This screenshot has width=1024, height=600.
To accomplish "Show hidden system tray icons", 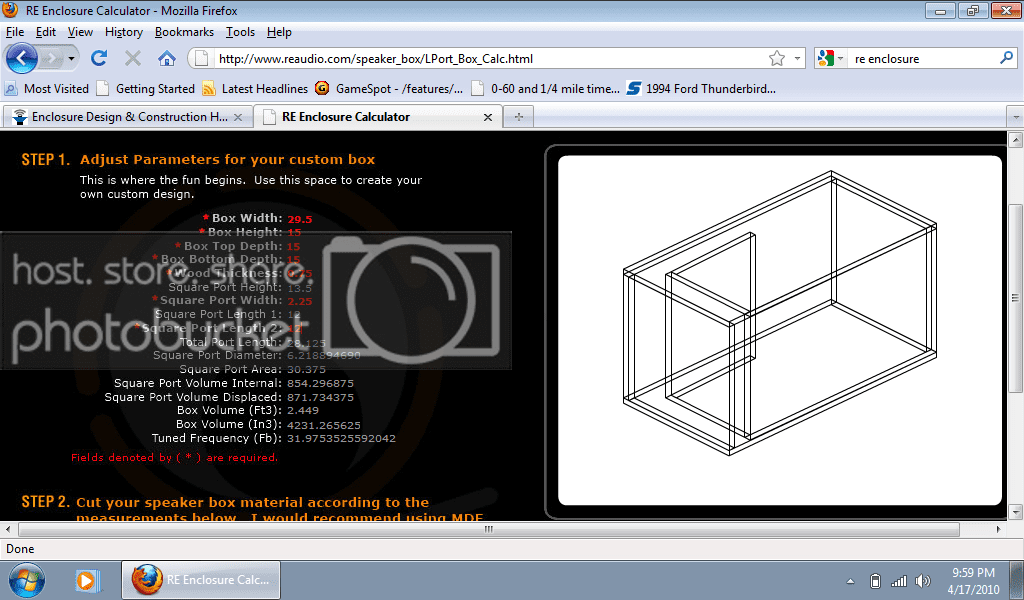I will coord(850,581).
